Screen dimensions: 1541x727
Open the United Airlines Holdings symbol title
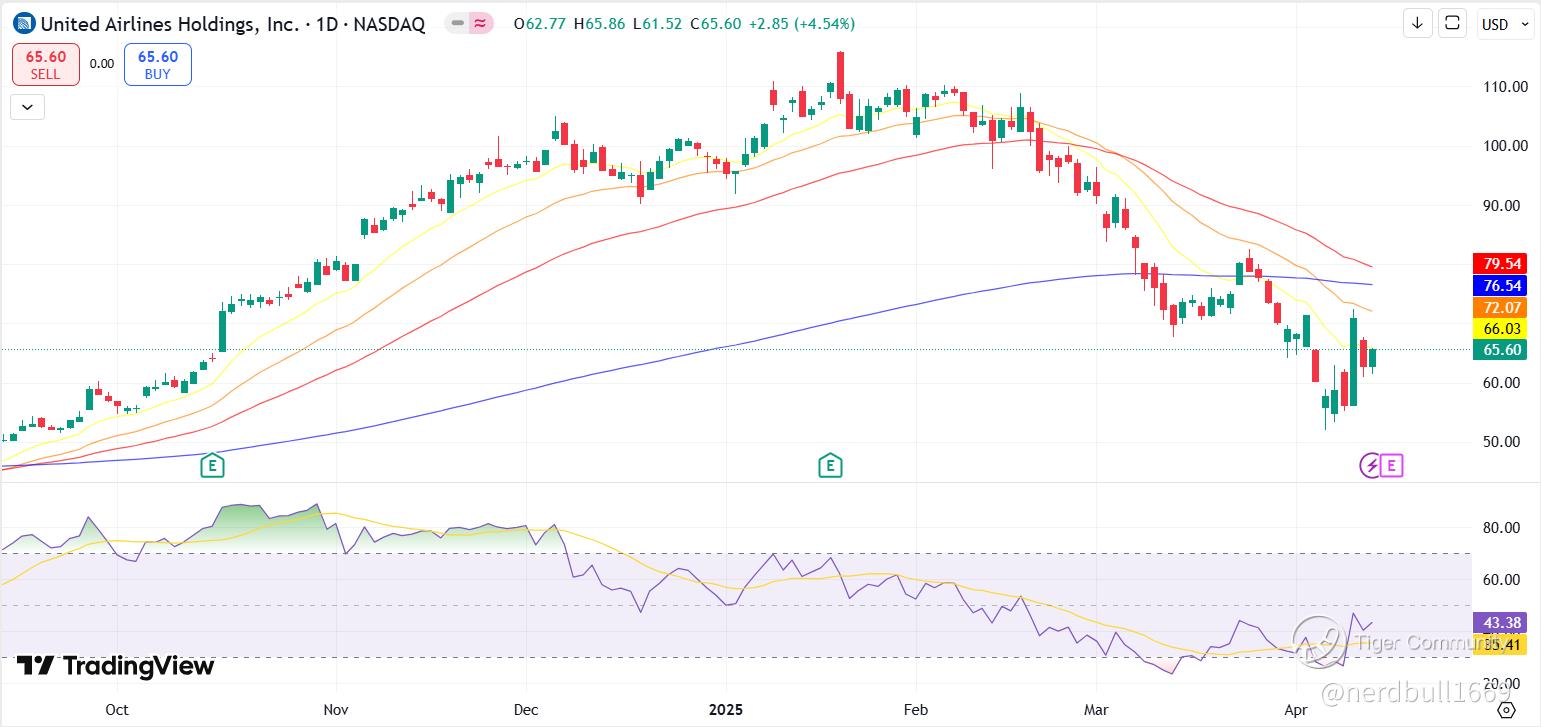(232, 24)
